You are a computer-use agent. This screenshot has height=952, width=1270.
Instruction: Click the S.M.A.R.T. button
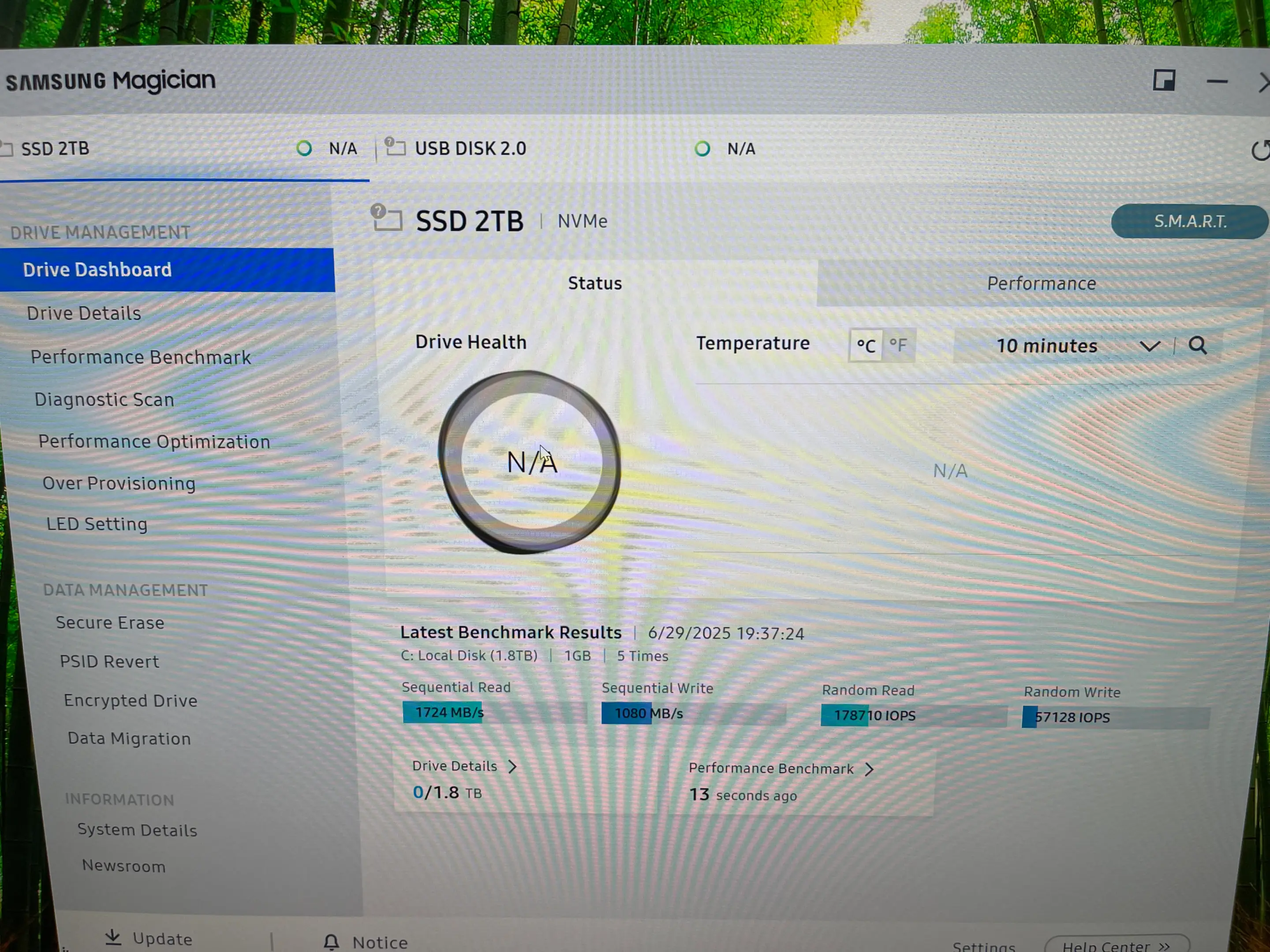pyautogui.click(x=1190, y=222)
